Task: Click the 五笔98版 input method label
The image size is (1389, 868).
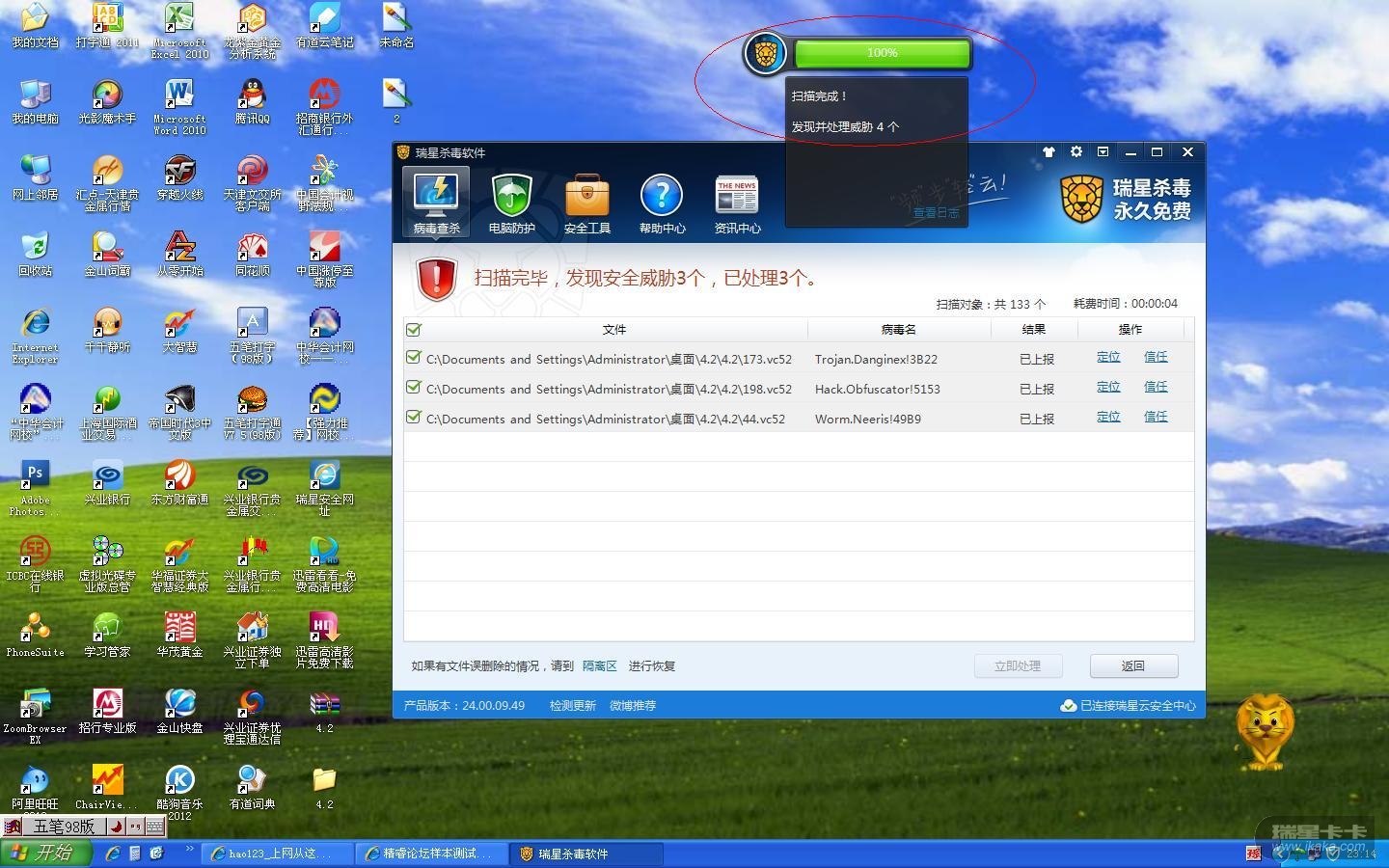Action: click(64, 827)
